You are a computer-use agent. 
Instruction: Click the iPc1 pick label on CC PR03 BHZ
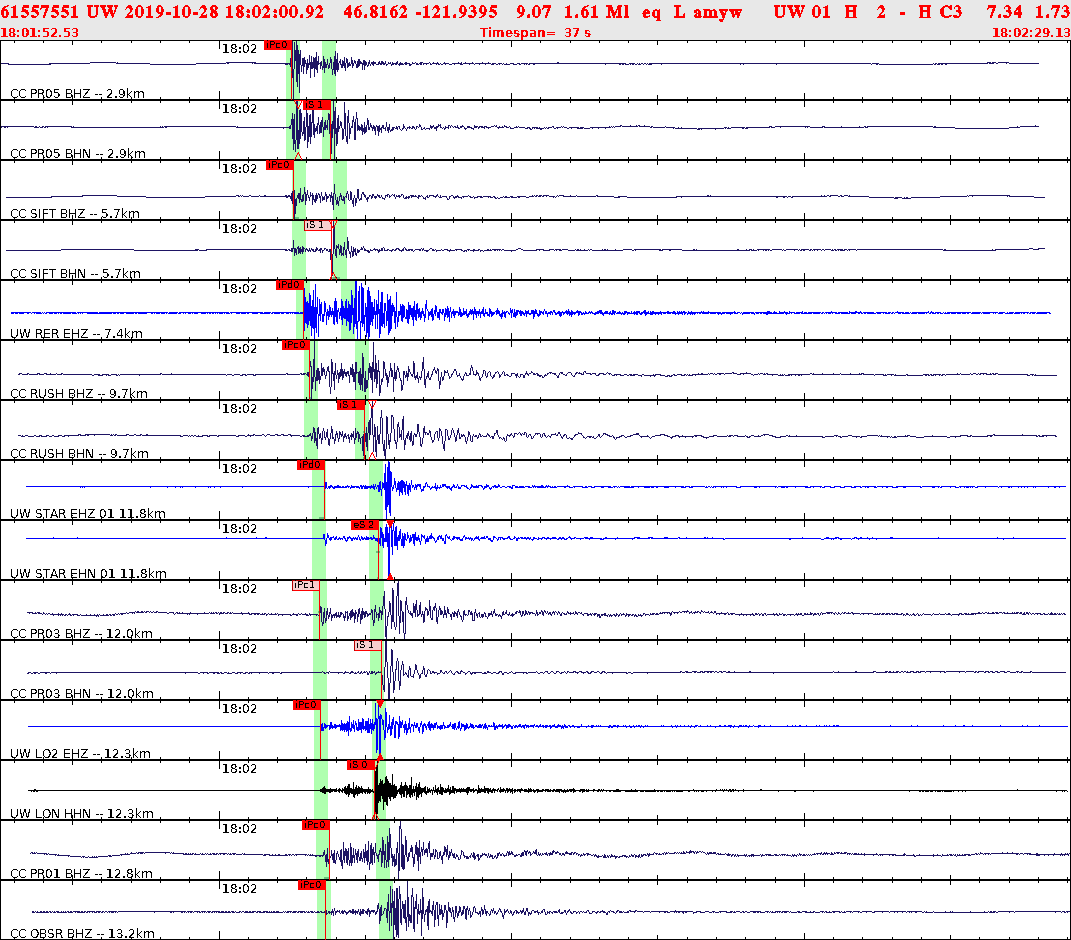305,583
